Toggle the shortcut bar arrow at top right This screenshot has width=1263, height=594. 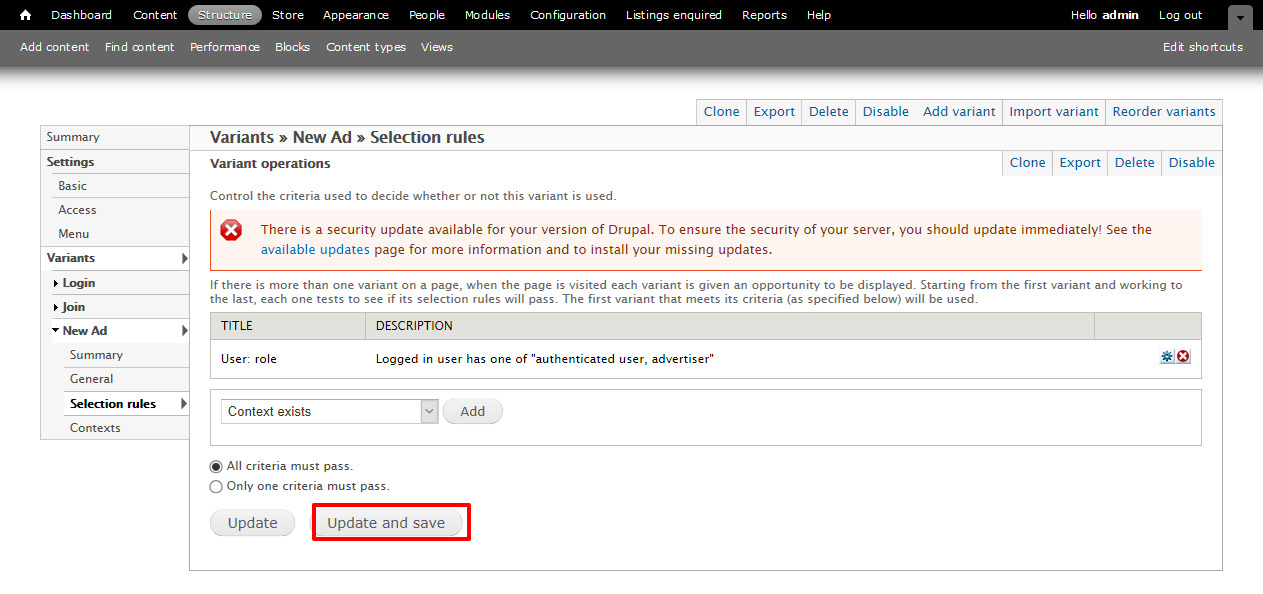[x=1240, y=17]
